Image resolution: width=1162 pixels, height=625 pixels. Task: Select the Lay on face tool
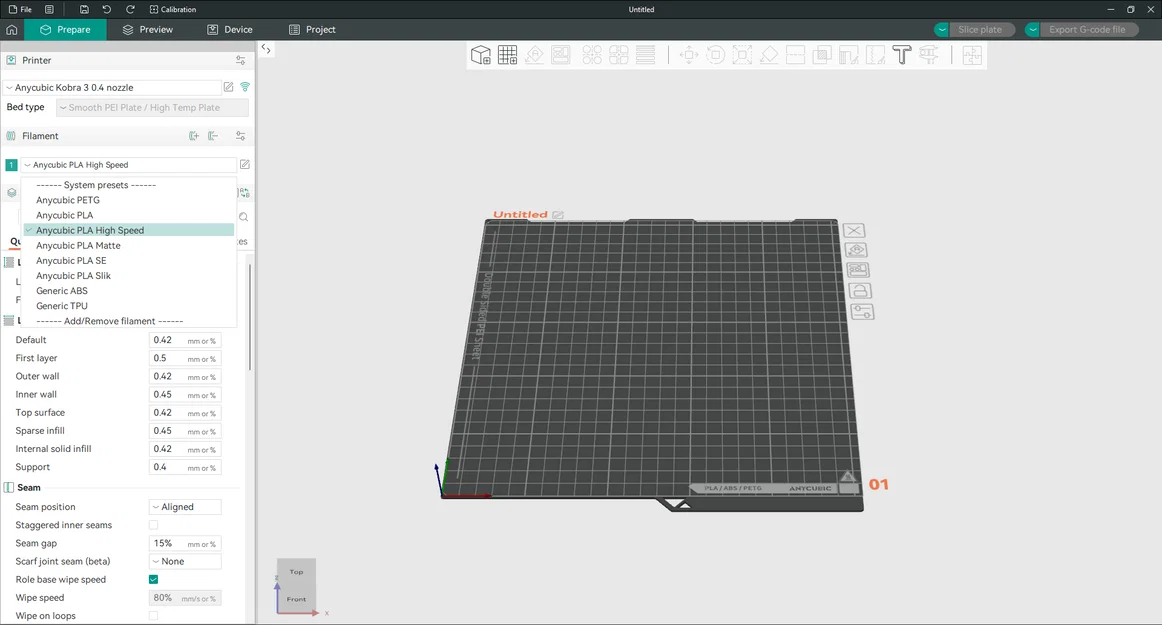click(x=768, y=55)
